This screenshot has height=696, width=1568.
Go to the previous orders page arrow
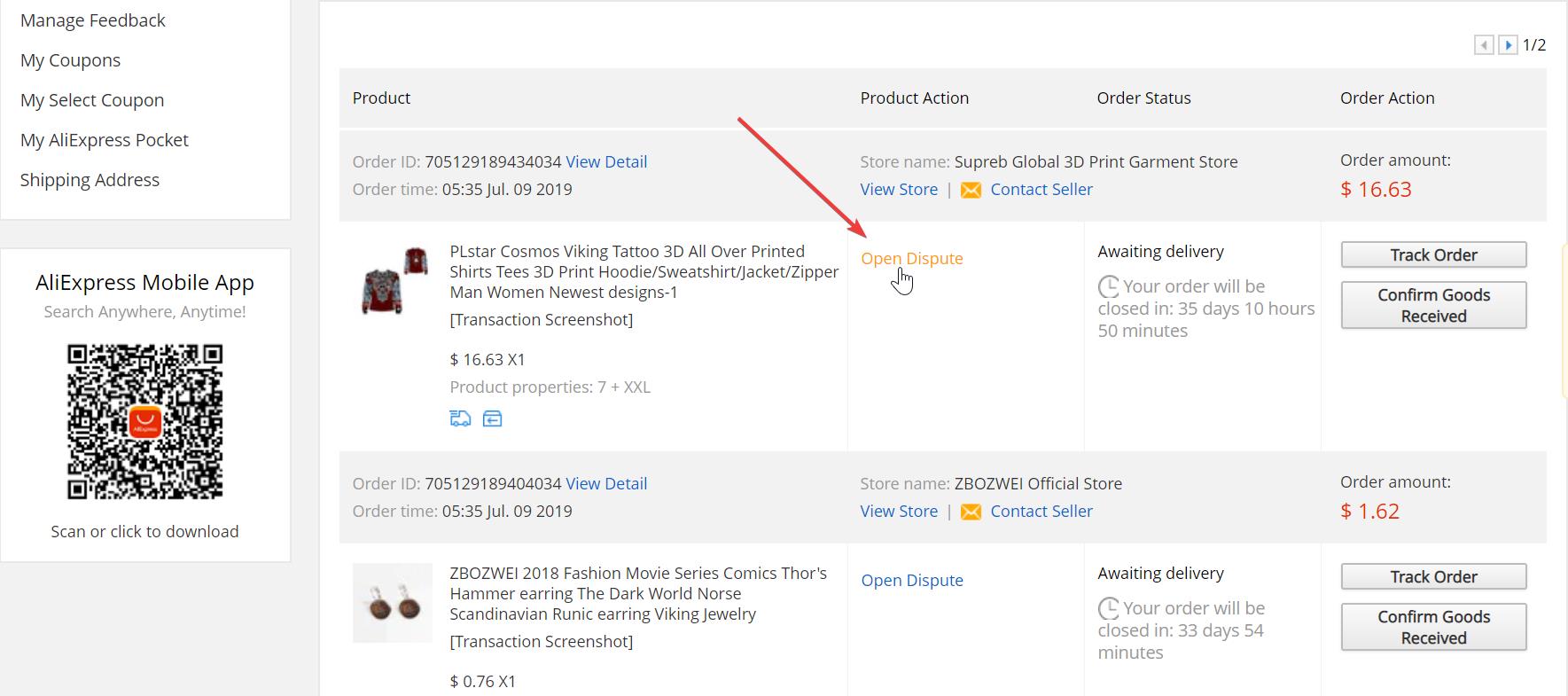tap(1484, 45)
